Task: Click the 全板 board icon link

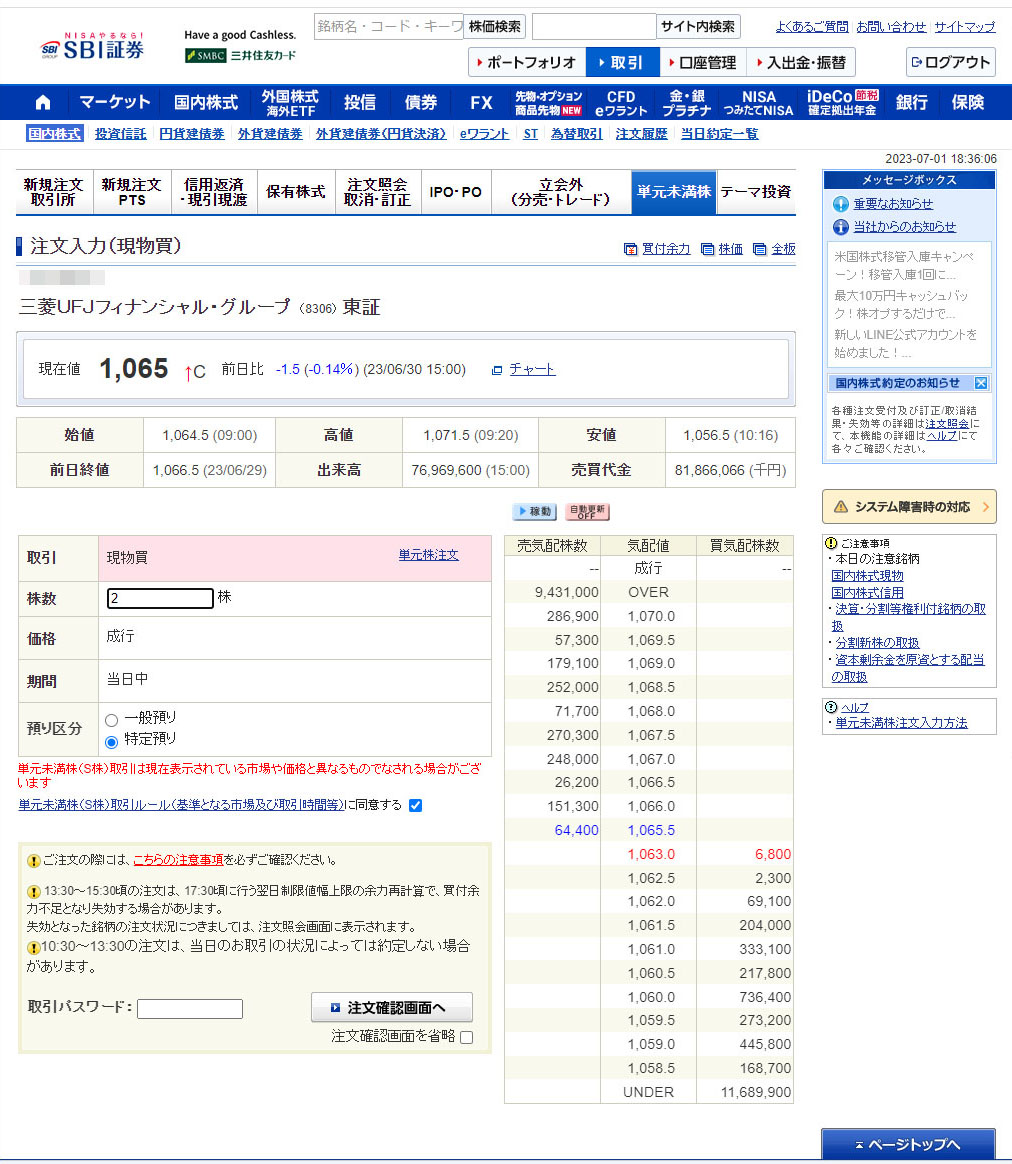Action: pyautogui.click(x=759, y=250)
